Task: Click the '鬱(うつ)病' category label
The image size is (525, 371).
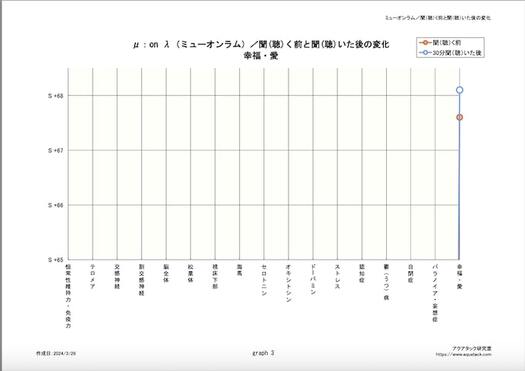Action: pos(386,282)
